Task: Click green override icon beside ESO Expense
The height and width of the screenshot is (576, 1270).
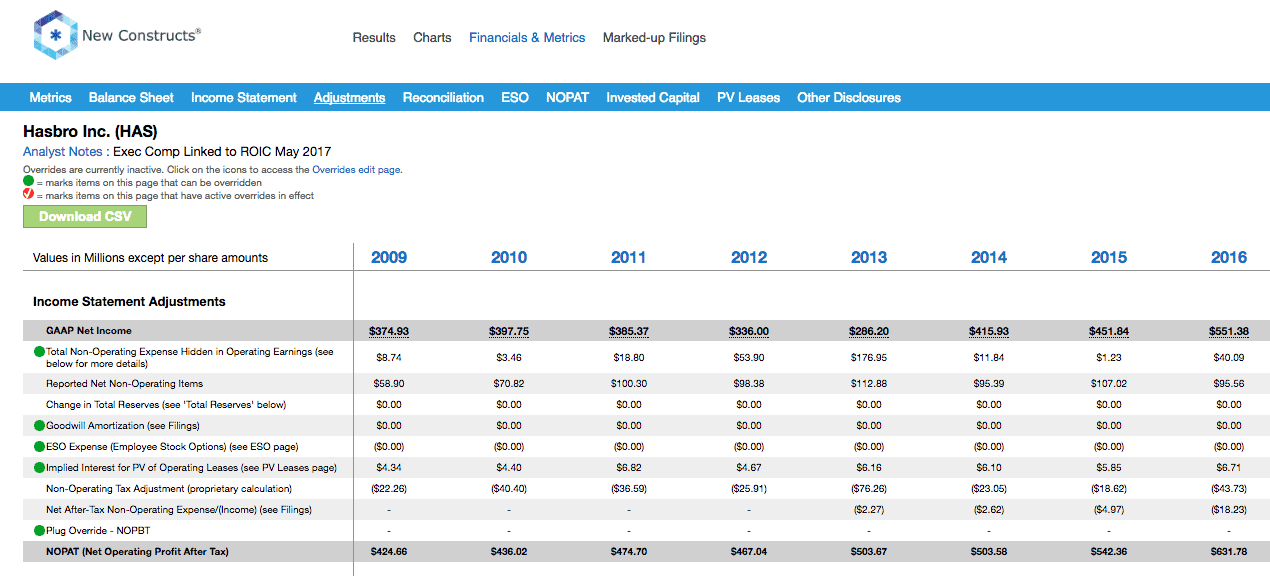Action: click(x=40, y=447)
